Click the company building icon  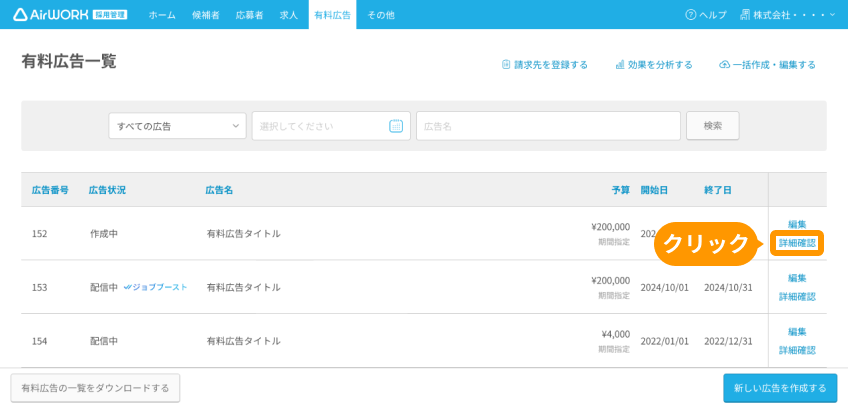(x=745, y=15)
